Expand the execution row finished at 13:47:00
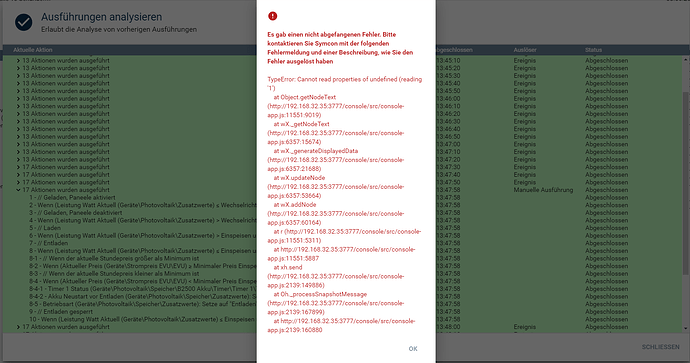Image resolution: width=690 pixels, height=363 pixels. tap(18, 144)
